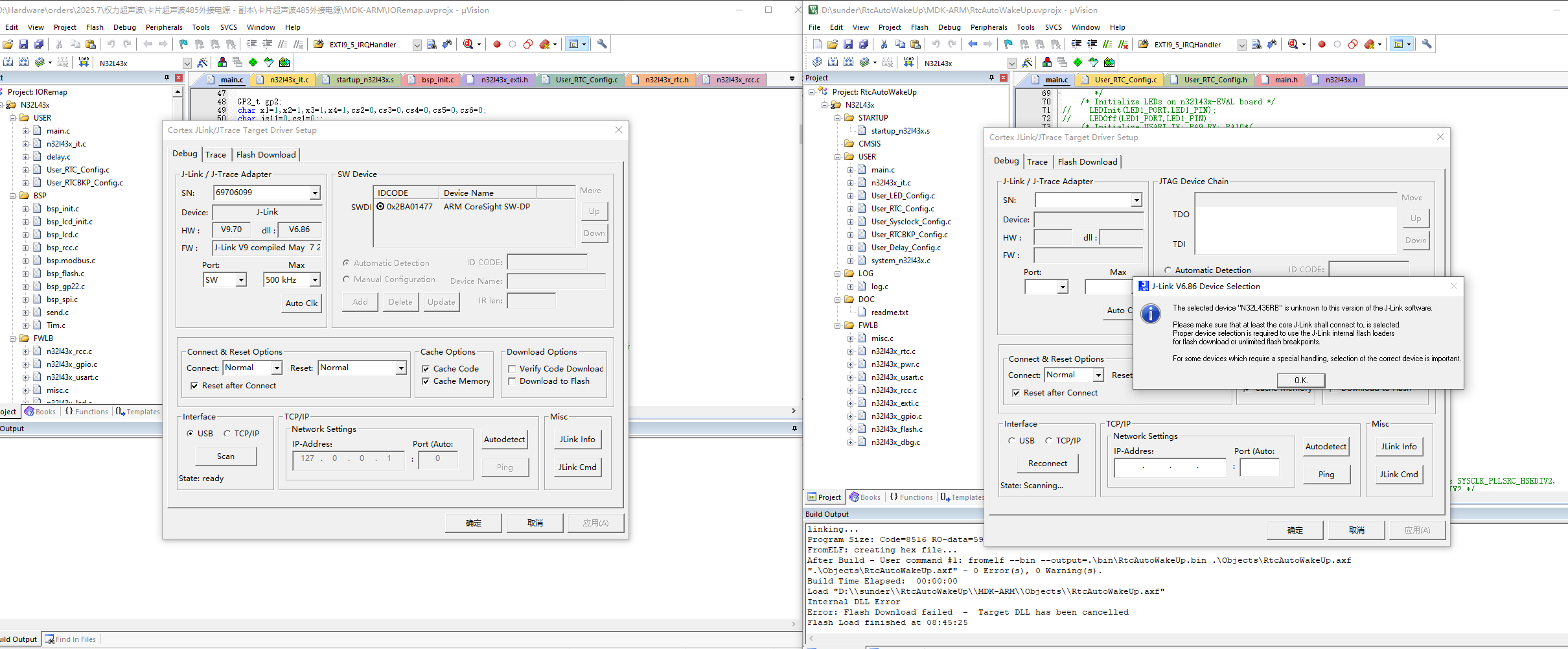Click 确定 button in left dialog
Viewport: 1568px width, 649px height.
(x=474, y=523)
